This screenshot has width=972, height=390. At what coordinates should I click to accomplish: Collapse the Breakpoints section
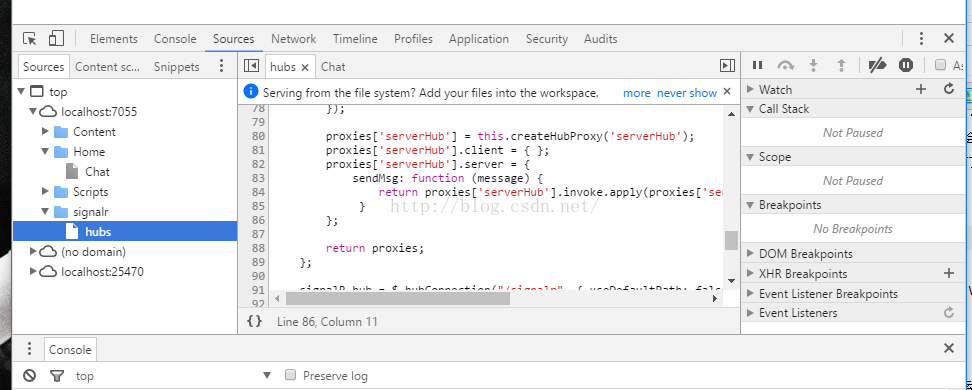point(749,205)
